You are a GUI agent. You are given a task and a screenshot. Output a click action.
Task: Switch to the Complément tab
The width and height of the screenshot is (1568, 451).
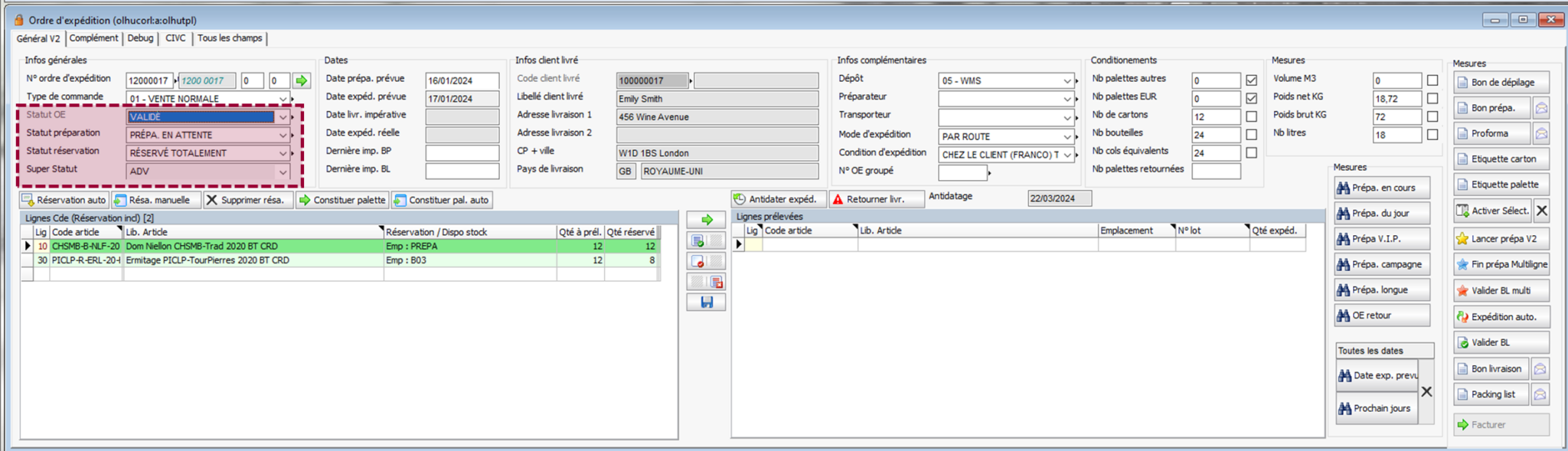[93, 38]
